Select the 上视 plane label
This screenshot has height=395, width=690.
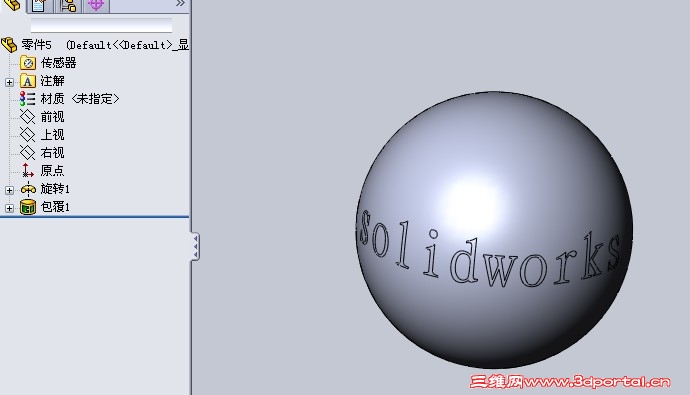(x=52, y=135)
